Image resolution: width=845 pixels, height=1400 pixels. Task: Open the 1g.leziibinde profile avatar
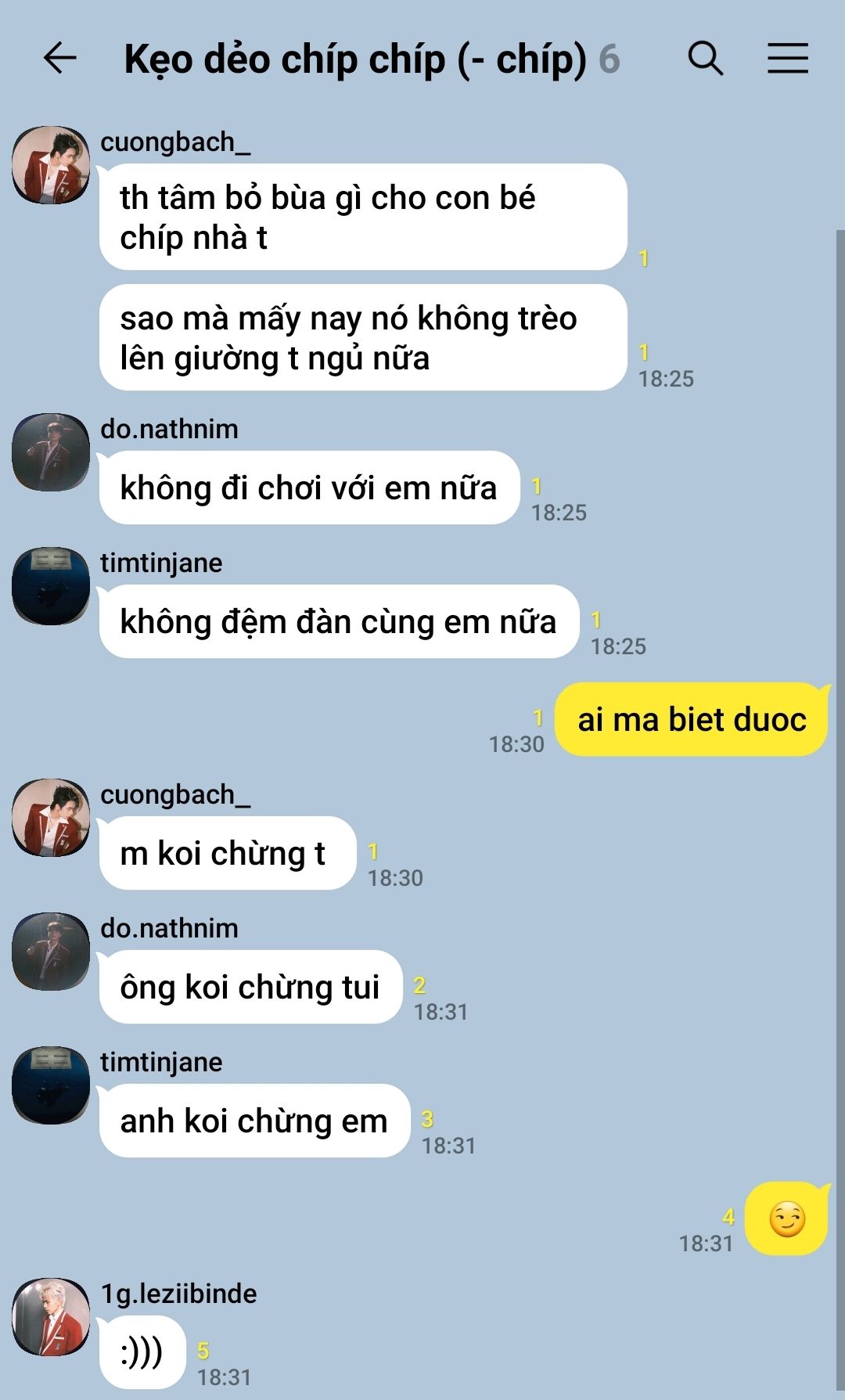pyautogui.click(x=51, y=1317)
